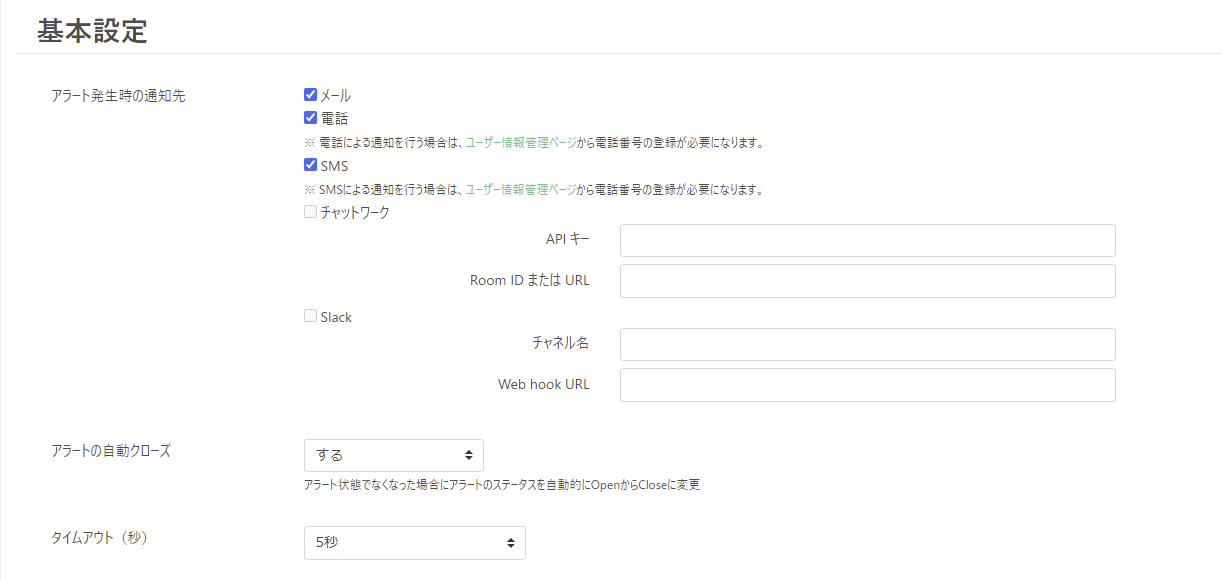Click the auto-close help text under the dropdown

501,485
